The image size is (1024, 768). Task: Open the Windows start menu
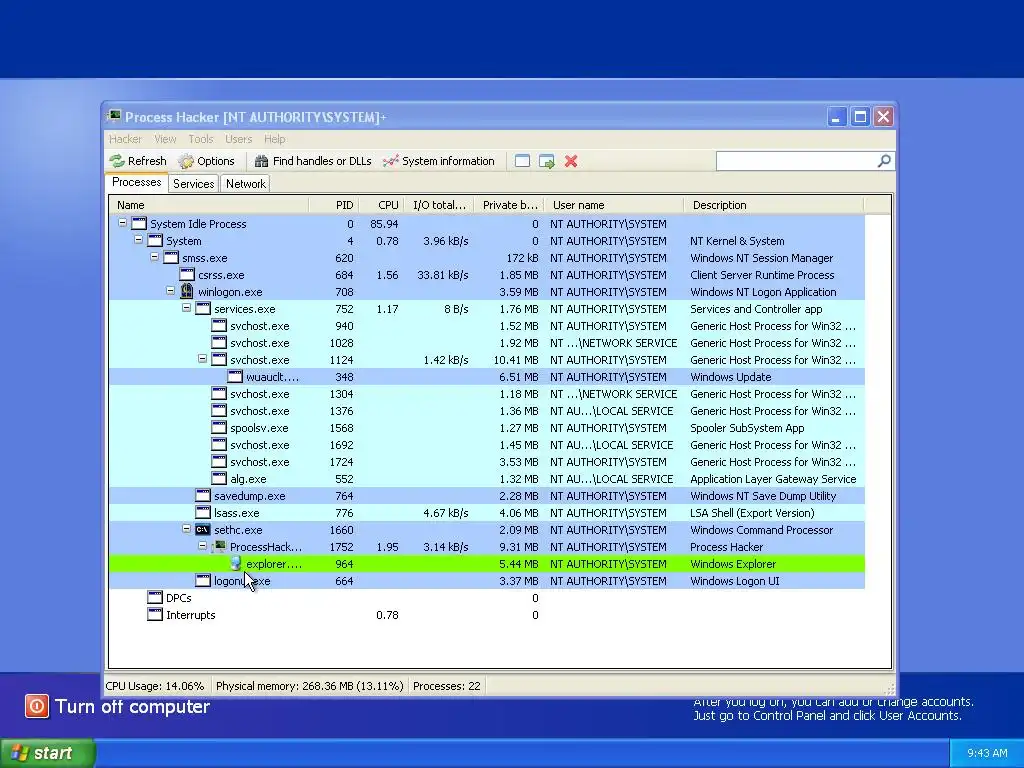[47, 753]
